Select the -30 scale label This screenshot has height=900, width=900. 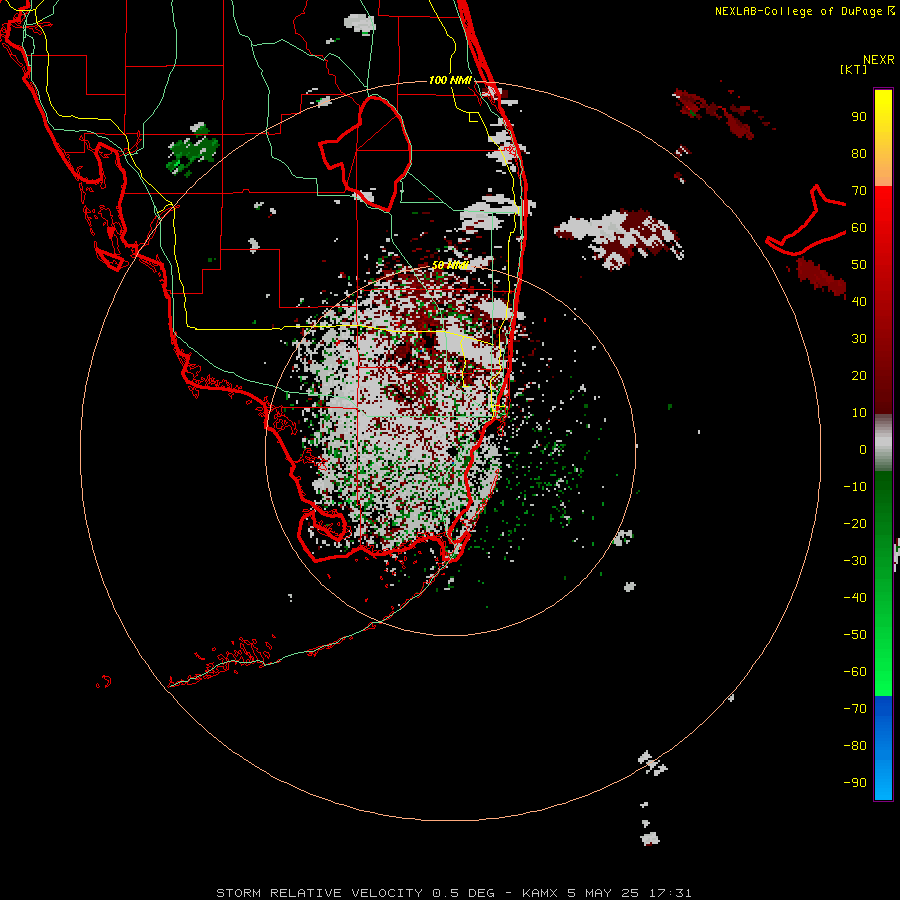[855, 561]
